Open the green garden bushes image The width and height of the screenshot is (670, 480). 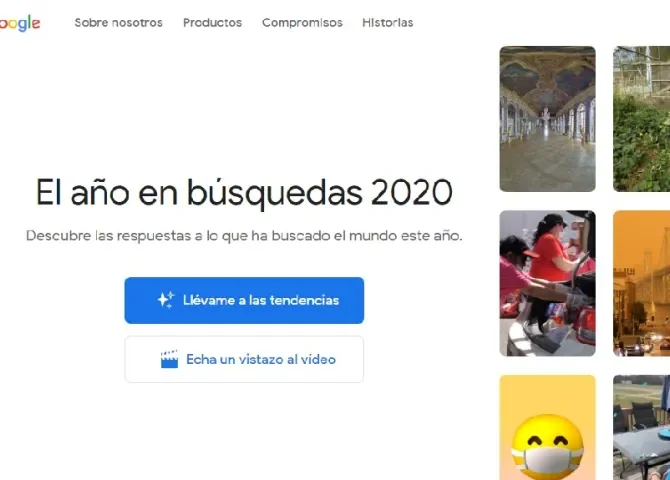(641, 119)
